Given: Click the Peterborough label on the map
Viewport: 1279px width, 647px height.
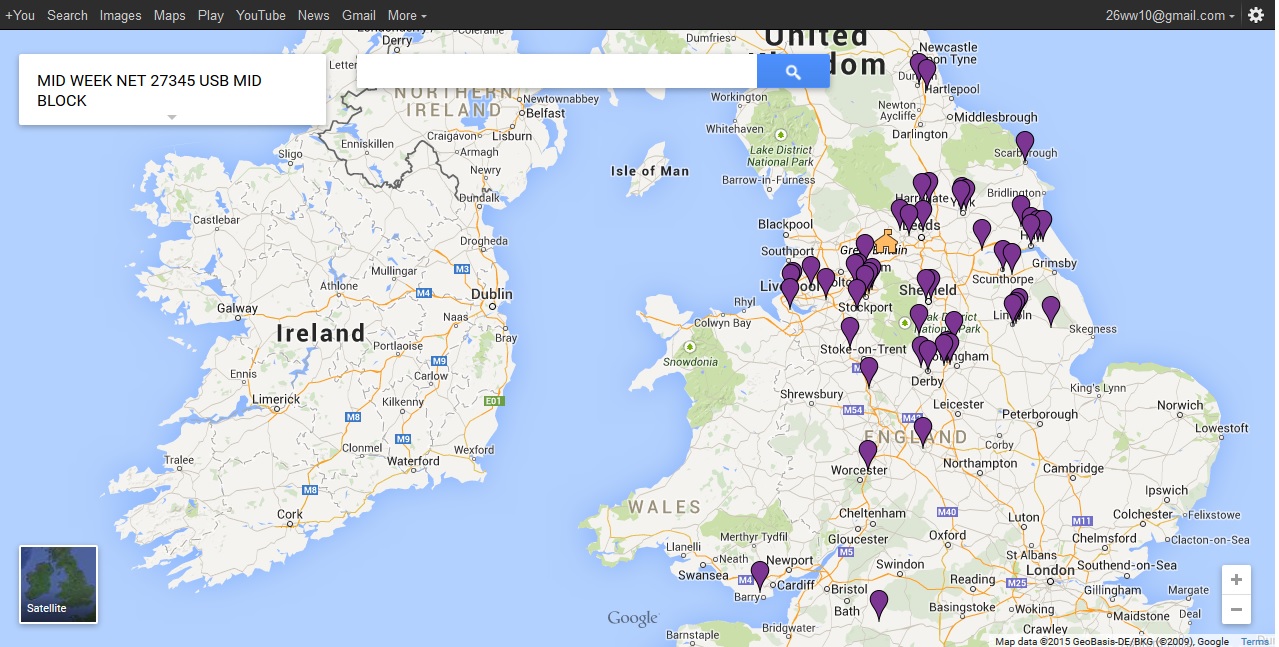Looking at the screenshot, I should tap(1039, 414).
